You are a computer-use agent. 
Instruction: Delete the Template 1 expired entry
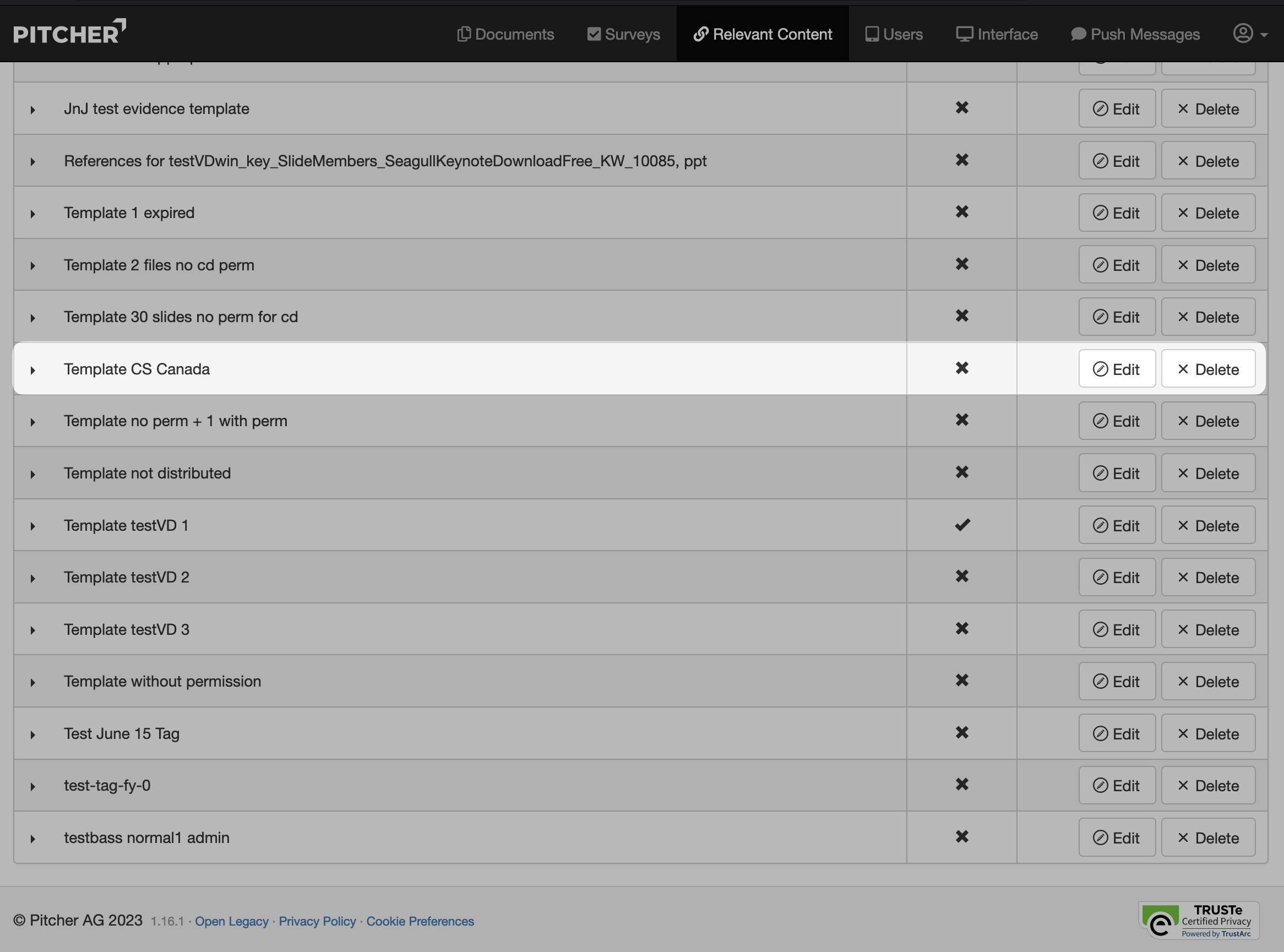[x=1207, y=213]
